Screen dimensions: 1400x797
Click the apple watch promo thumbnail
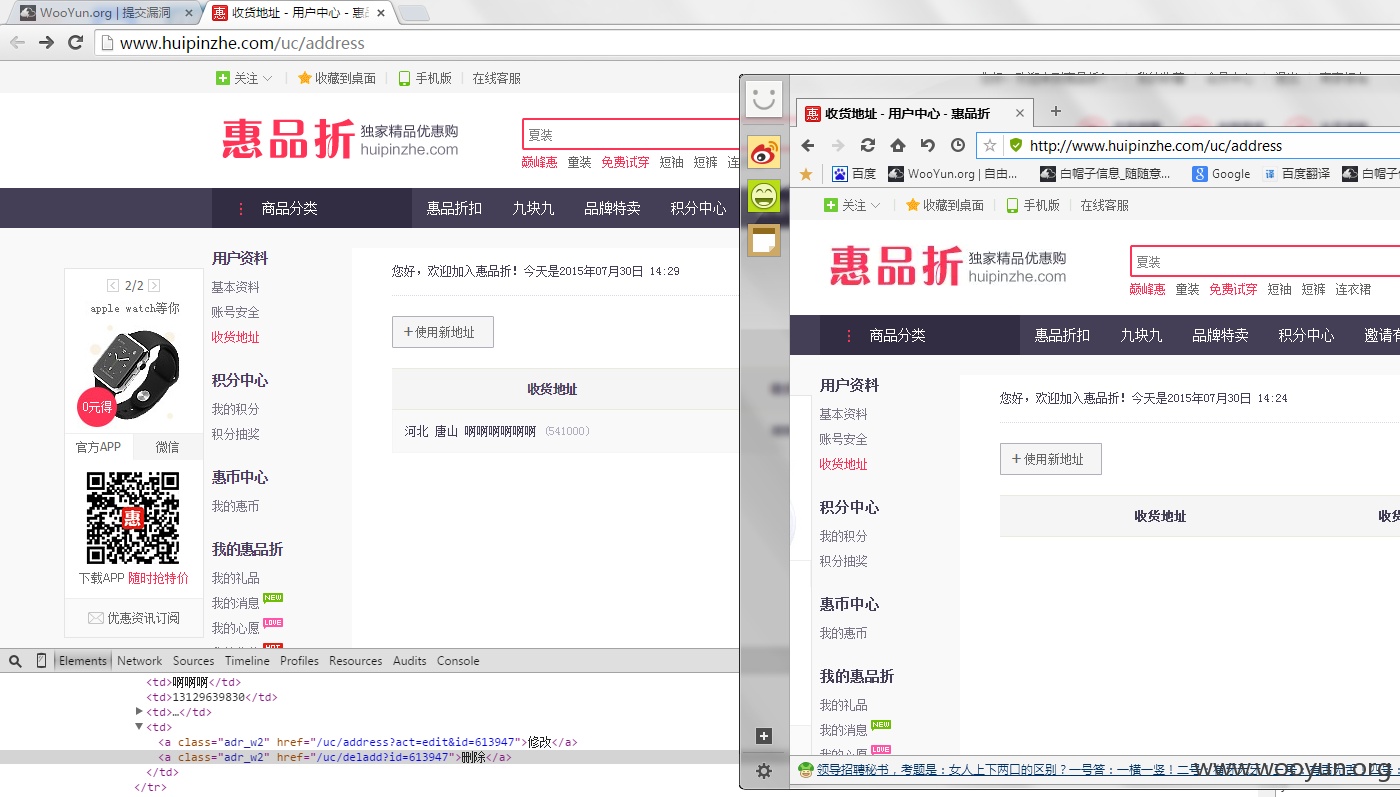tap(135, 375)
